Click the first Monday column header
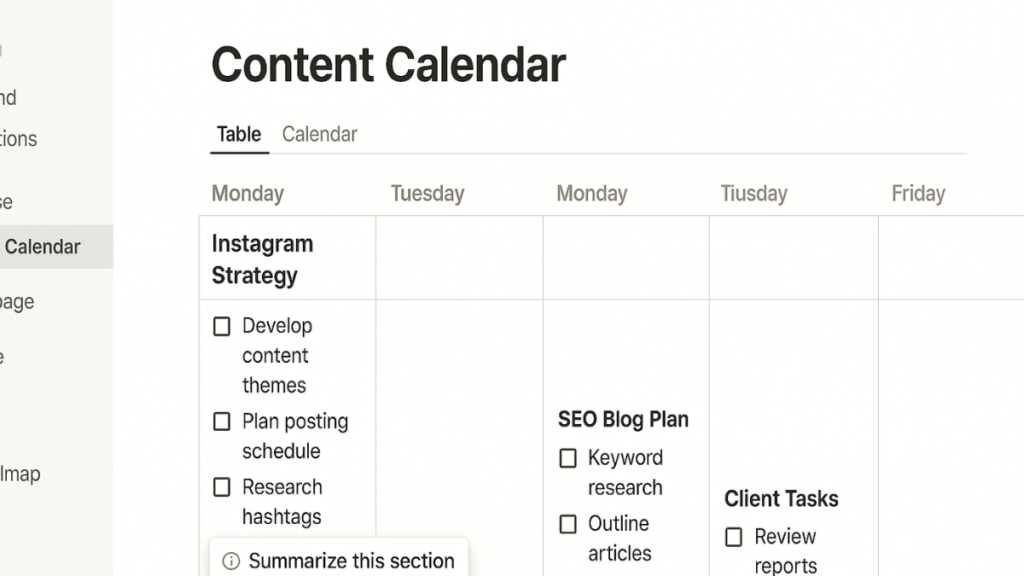The height and width of the screenshot is (576, 1024). (x=248, y=193)
